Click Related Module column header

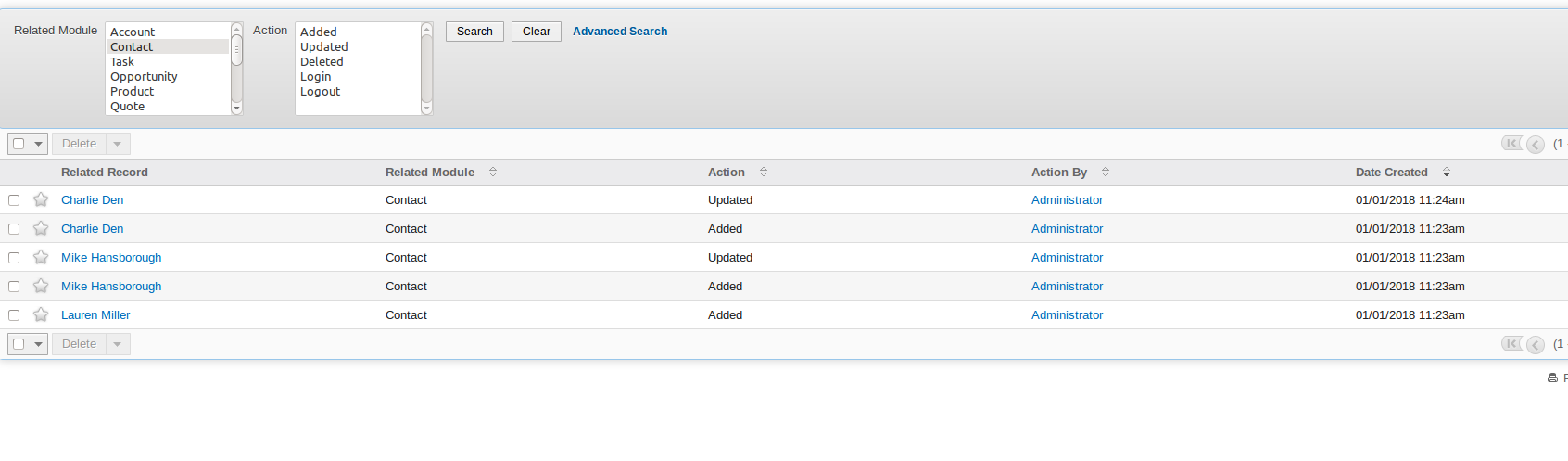430,172
